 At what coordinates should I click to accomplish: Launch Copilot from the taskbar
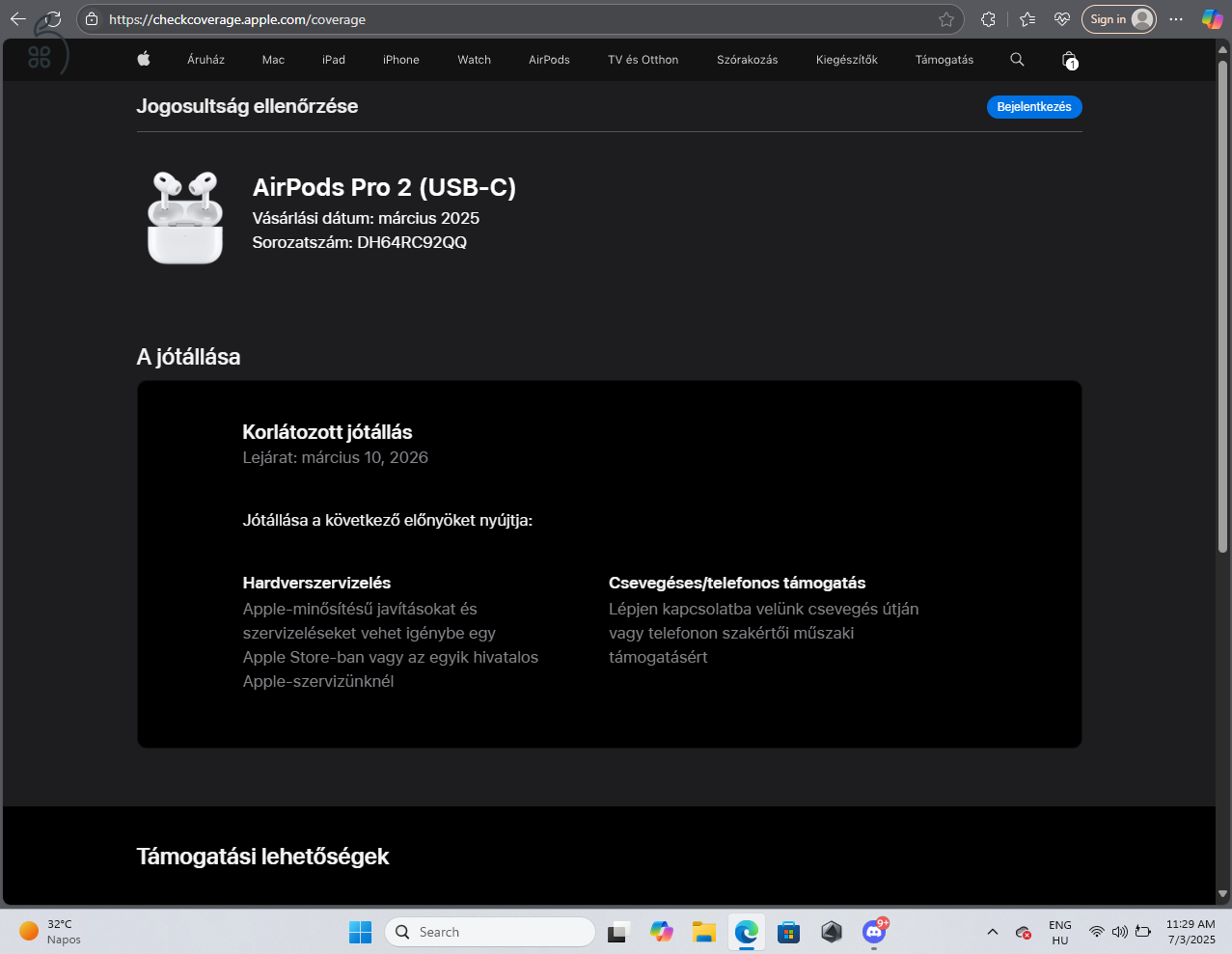661,932
